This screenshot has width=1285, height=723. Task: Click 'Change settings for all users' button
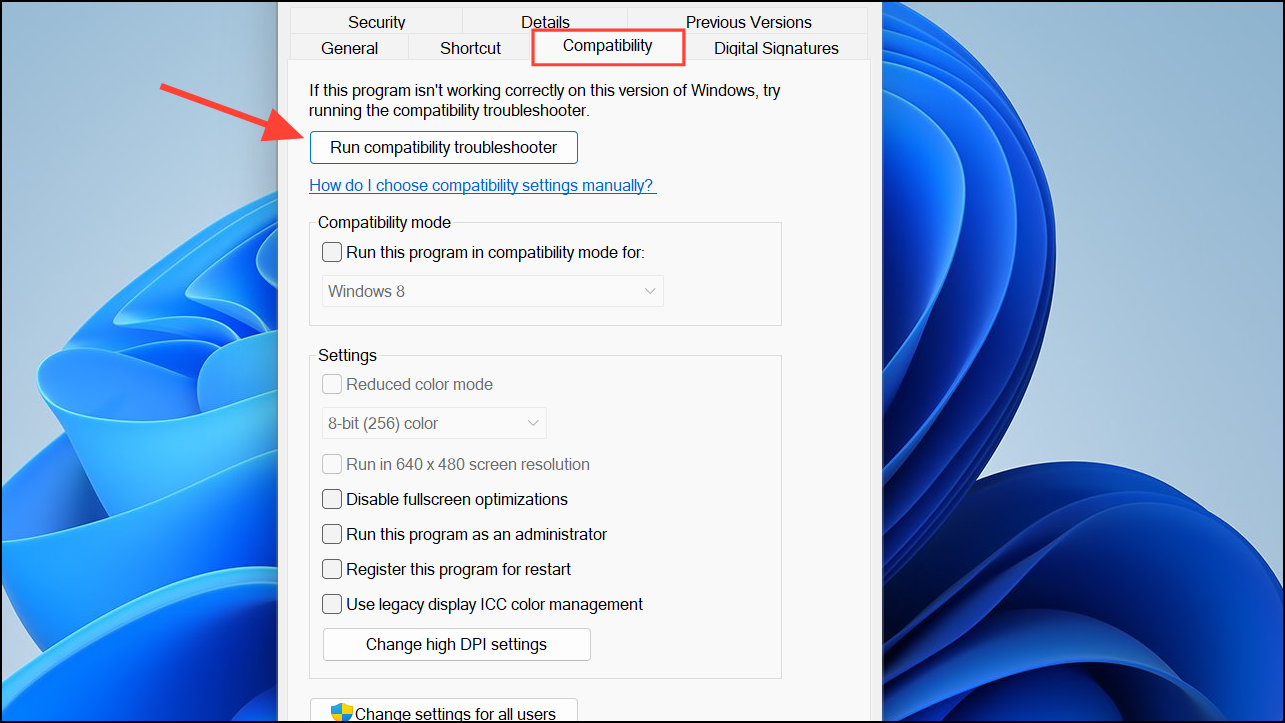(x=444, y=710)
